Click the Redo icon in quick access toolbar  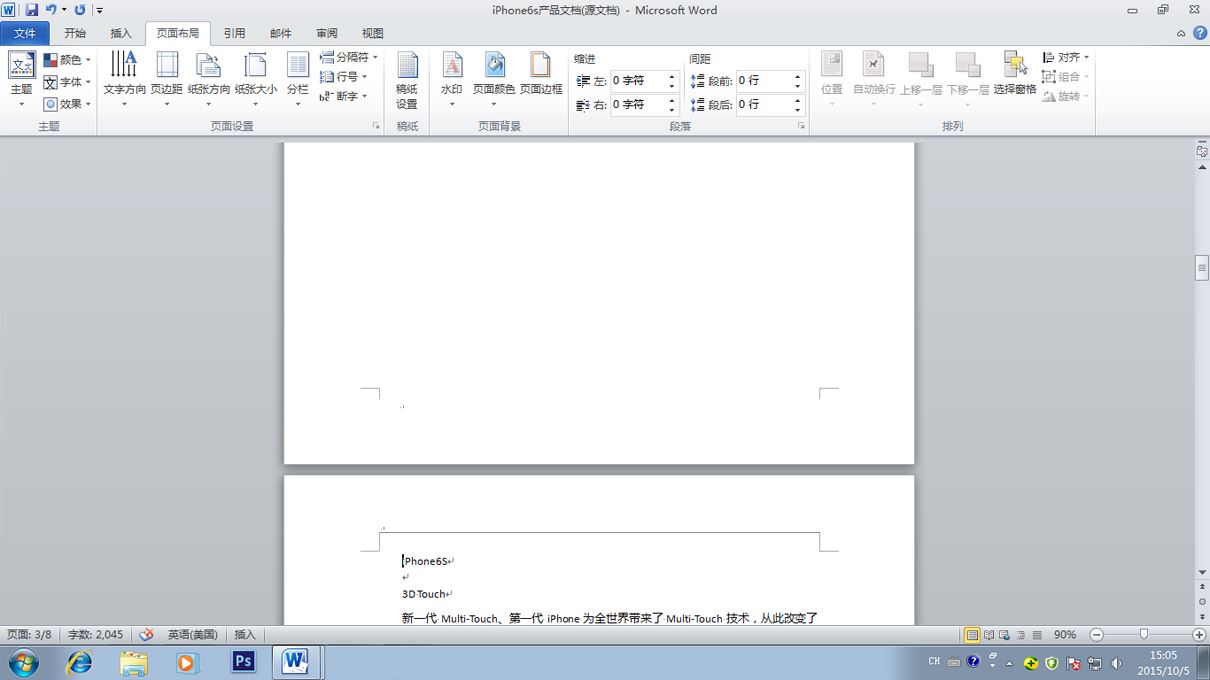pyautogui.click(x=80, y=10)
